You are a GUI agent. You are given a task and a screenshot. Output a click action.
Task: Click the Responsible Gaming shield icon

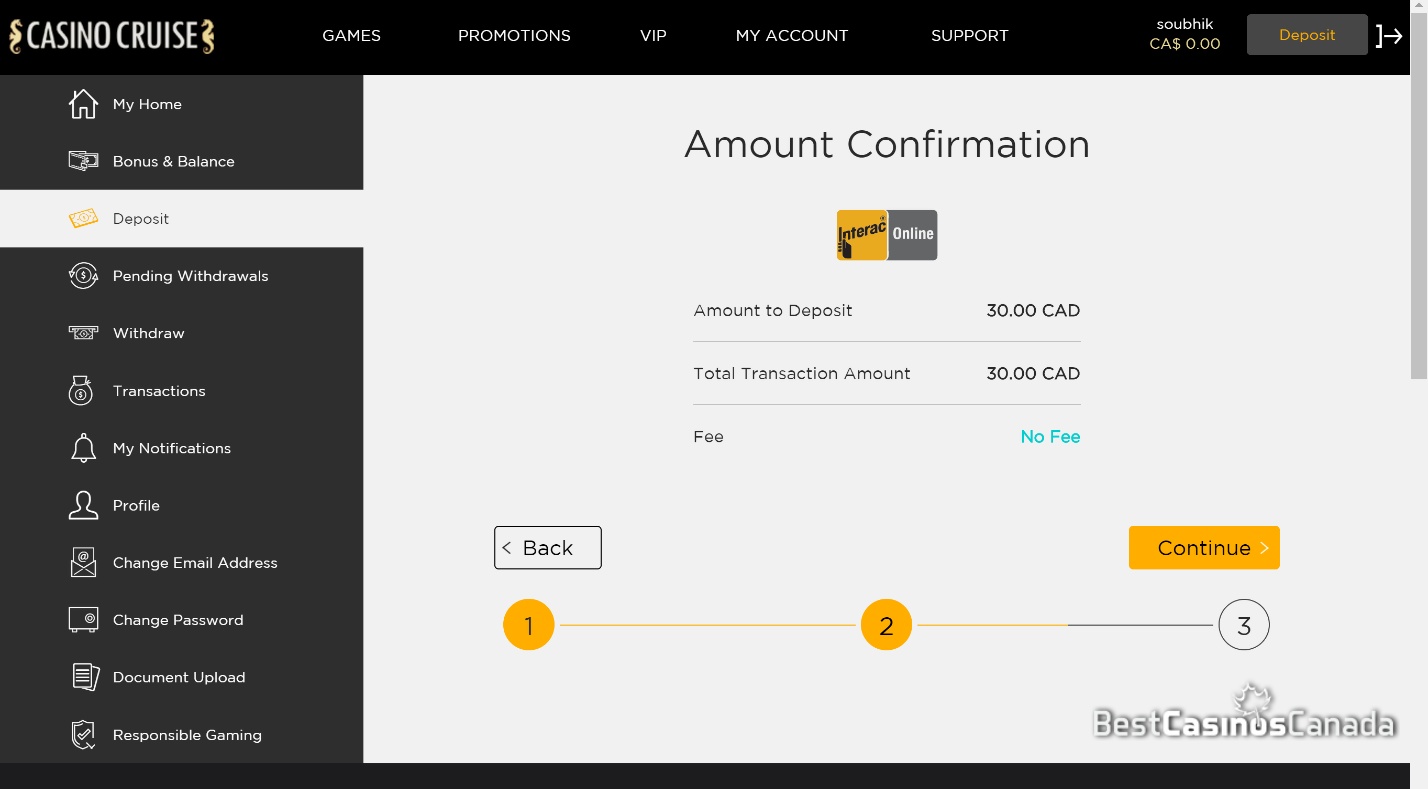(x=83, y=734)
